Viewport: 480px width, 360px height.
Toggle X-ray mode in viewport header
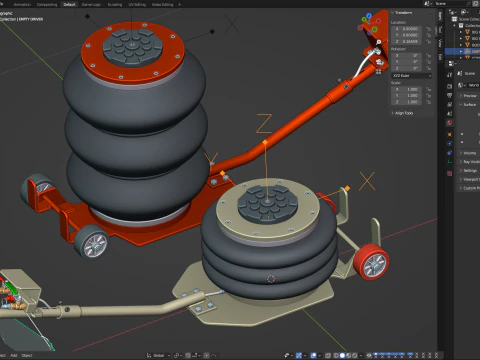point(328,355)
